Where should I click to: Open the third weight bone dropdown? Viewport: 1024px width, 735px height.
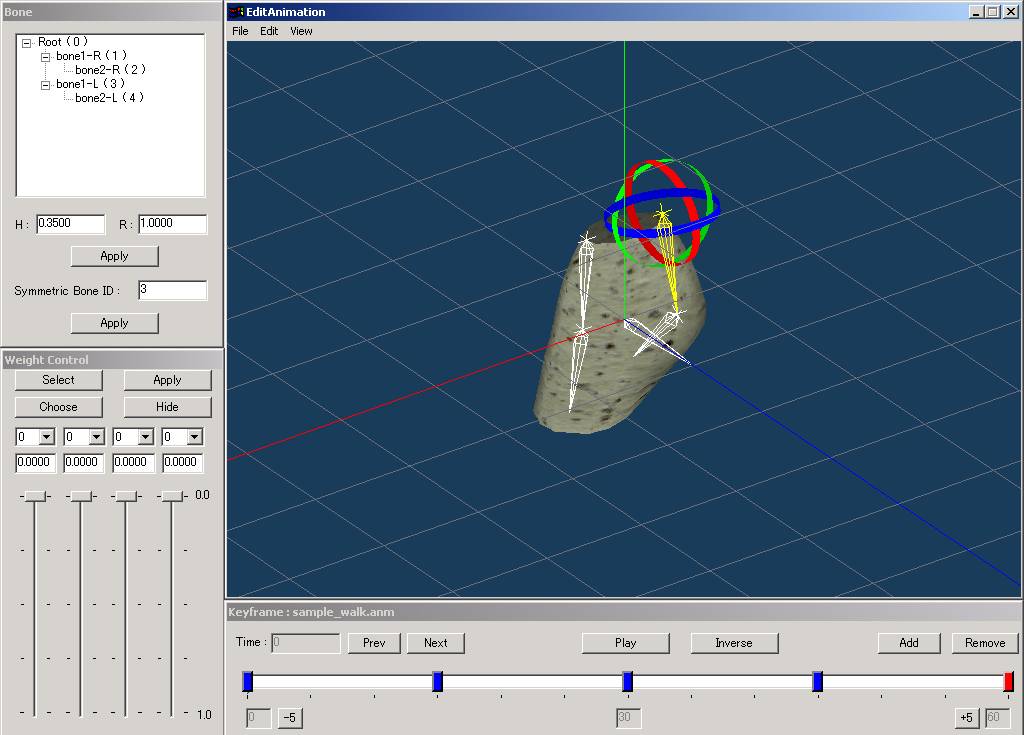click(146, 437)
